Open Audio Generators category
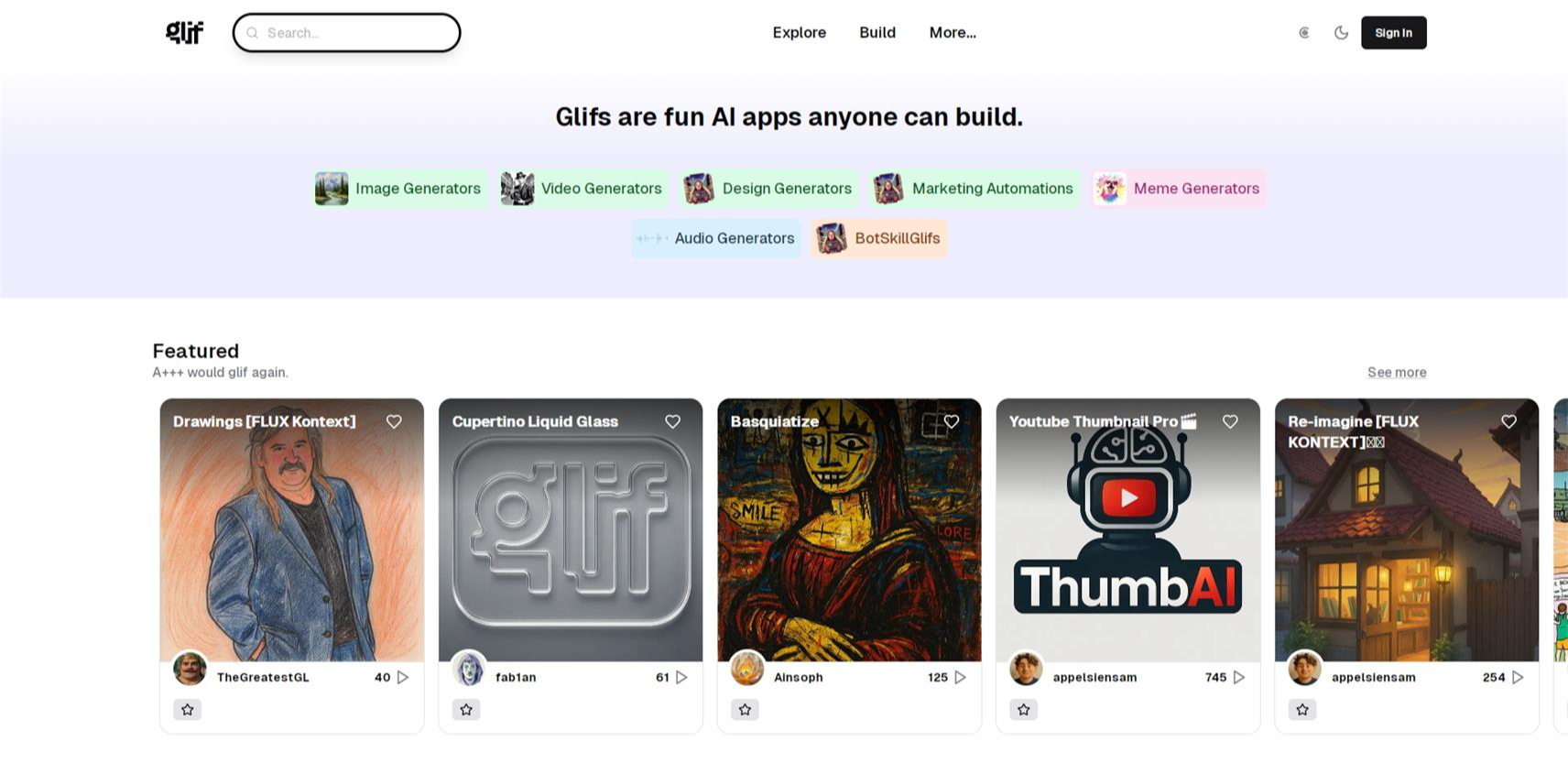 coord(716,238)
